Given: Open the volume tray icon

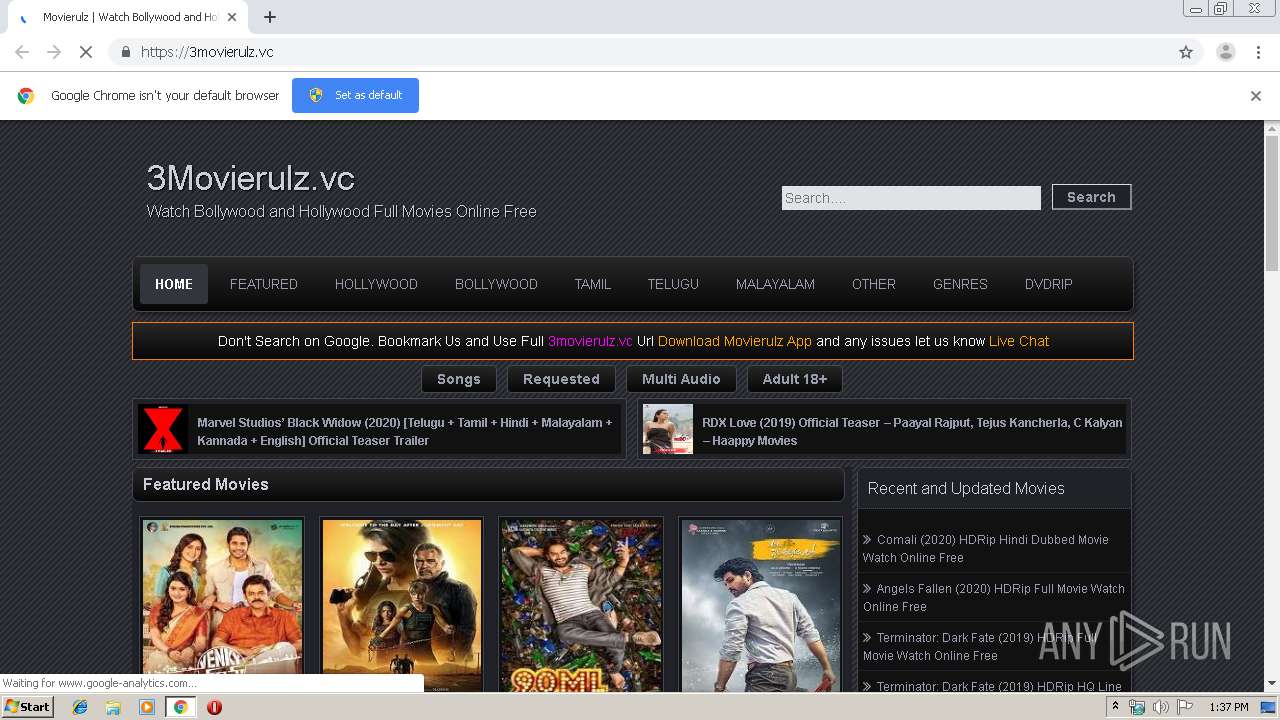Looking at the screenshot, I should pos(1160,707).
